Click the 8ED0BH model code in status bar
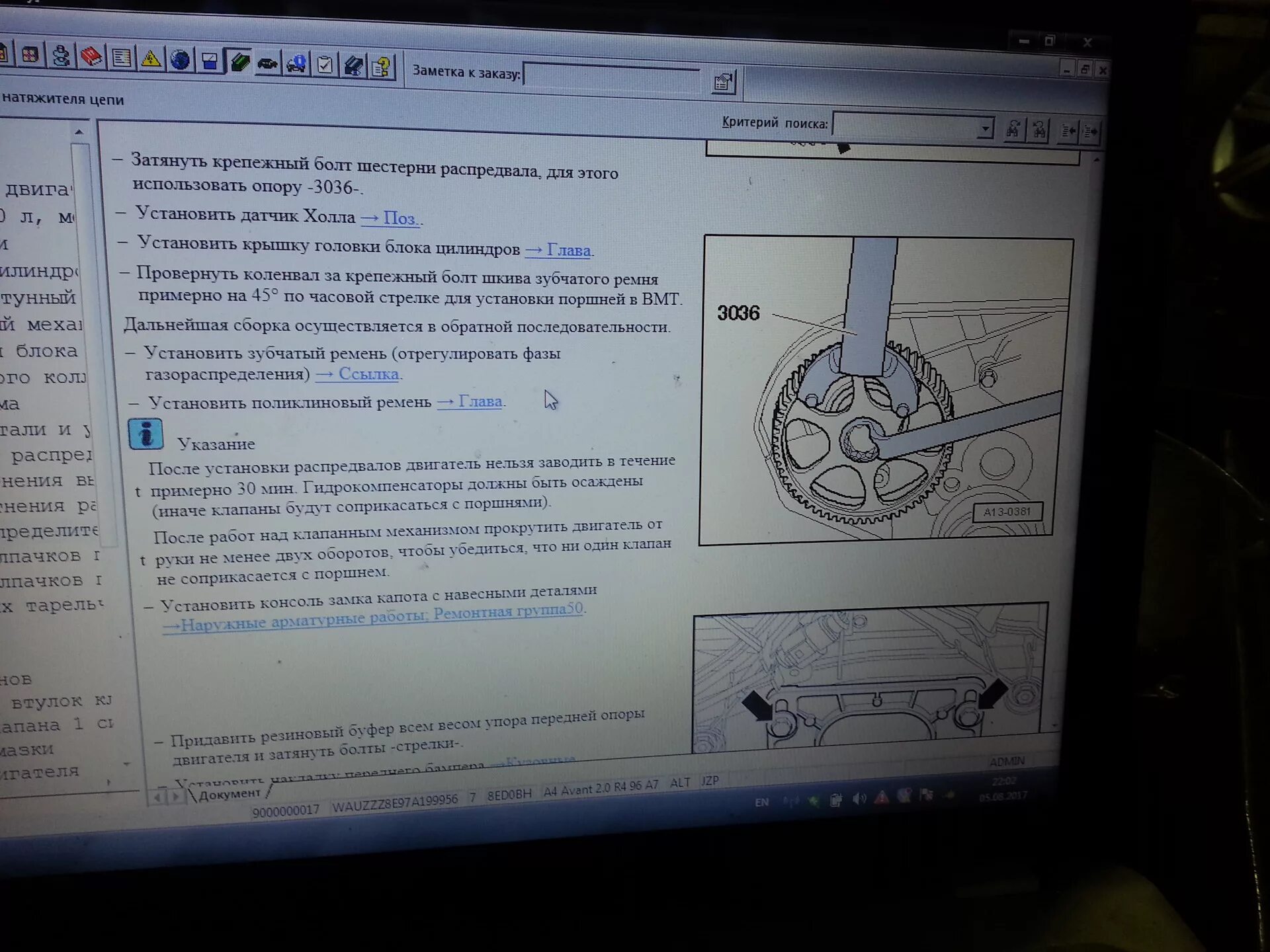1270x952 pixels. pos(509,795)
